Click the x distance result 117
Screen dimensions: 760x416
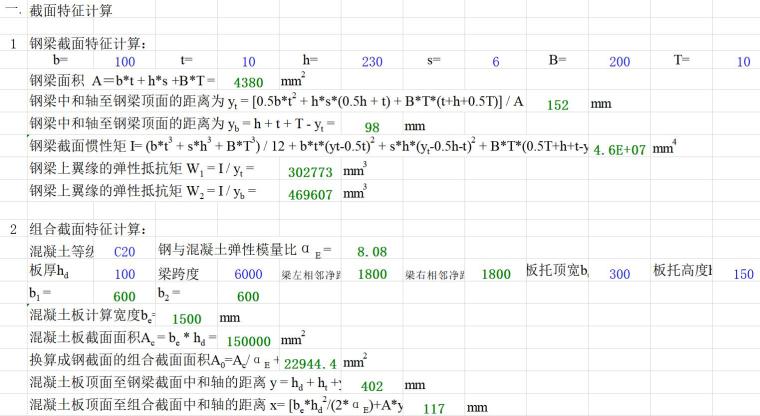click(x=433, y=408)
